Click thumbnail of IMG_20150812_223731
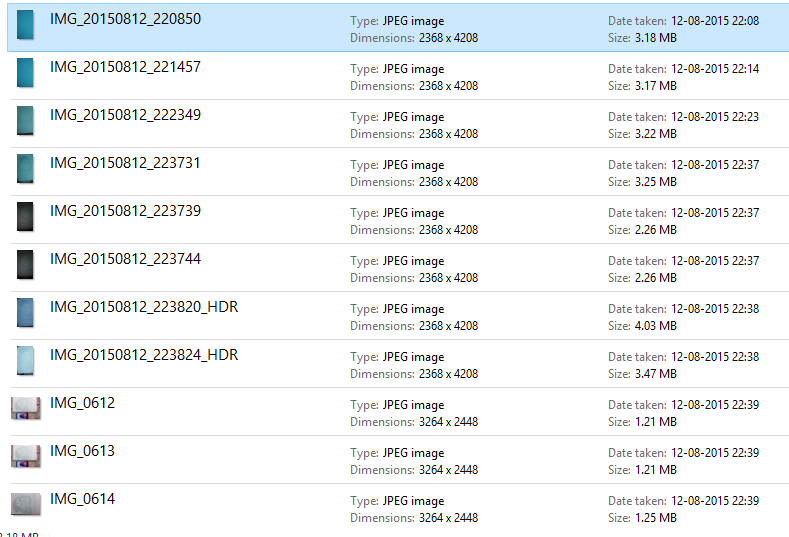Image resolution: width=789 pixels, height=537 pixels. coord(25,169)
